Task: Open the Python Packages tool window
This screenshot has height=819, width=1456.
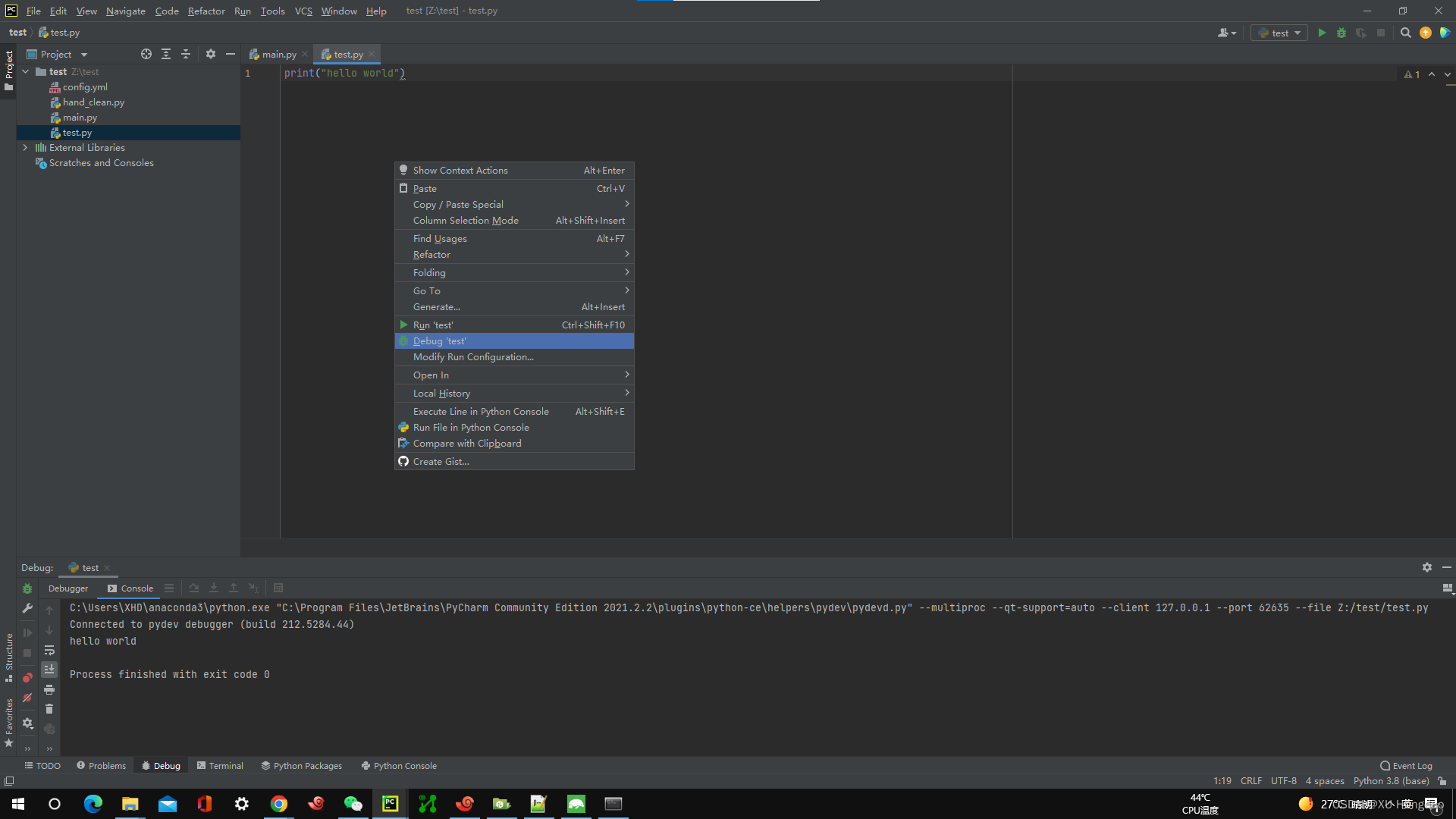Action: tap(302, 765)
